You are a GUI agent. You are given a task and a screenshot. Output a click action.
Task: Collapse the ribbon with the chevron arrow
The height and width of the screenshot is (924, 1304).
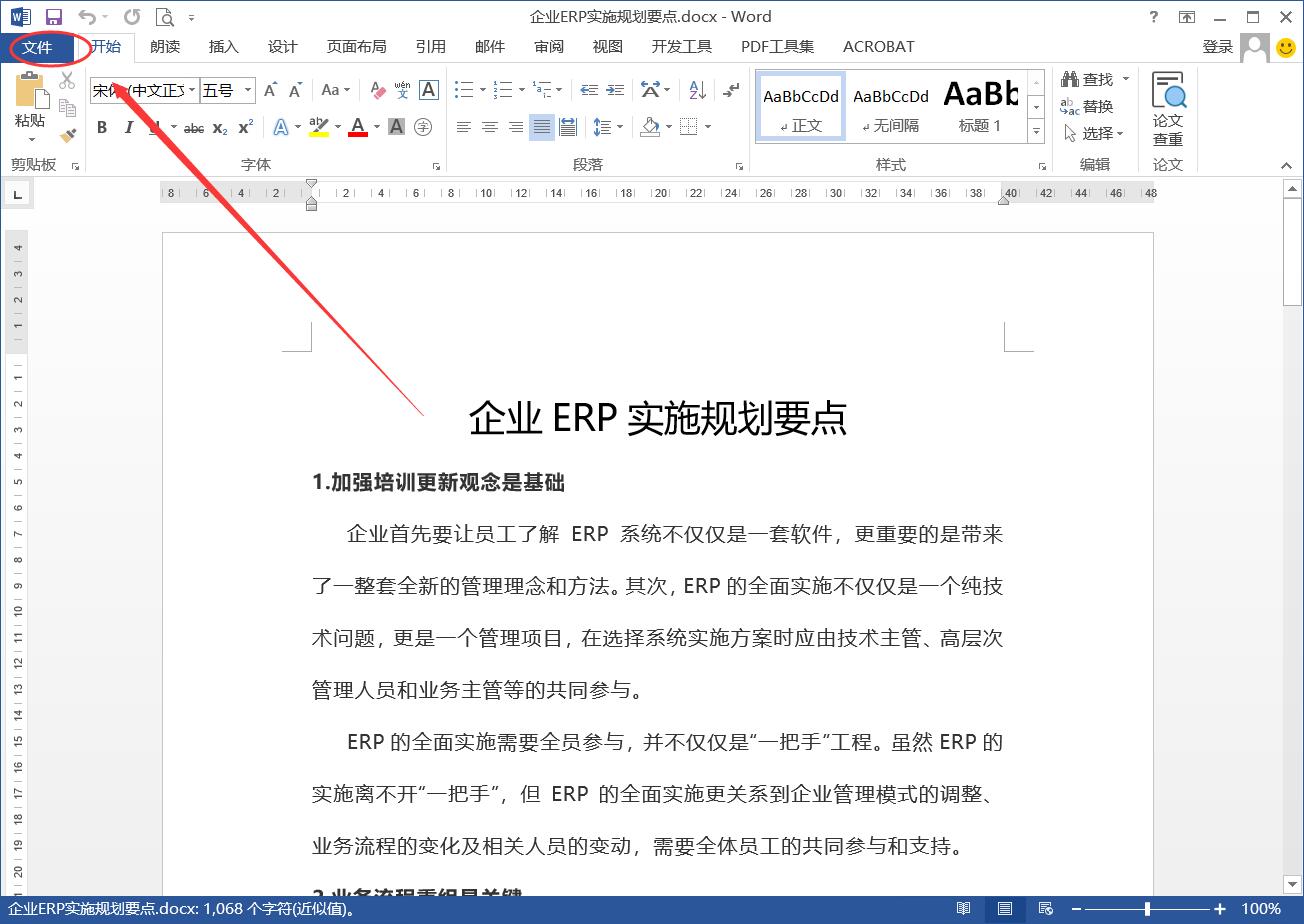[1287, 166]
